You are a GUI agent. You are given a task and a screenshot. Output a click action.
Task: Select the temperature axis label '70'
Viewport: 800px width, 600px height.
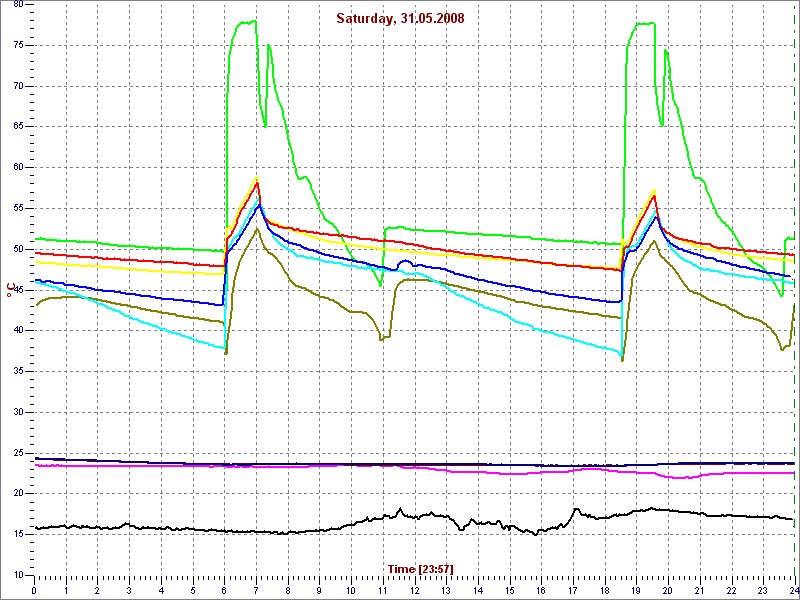[18, 86]
